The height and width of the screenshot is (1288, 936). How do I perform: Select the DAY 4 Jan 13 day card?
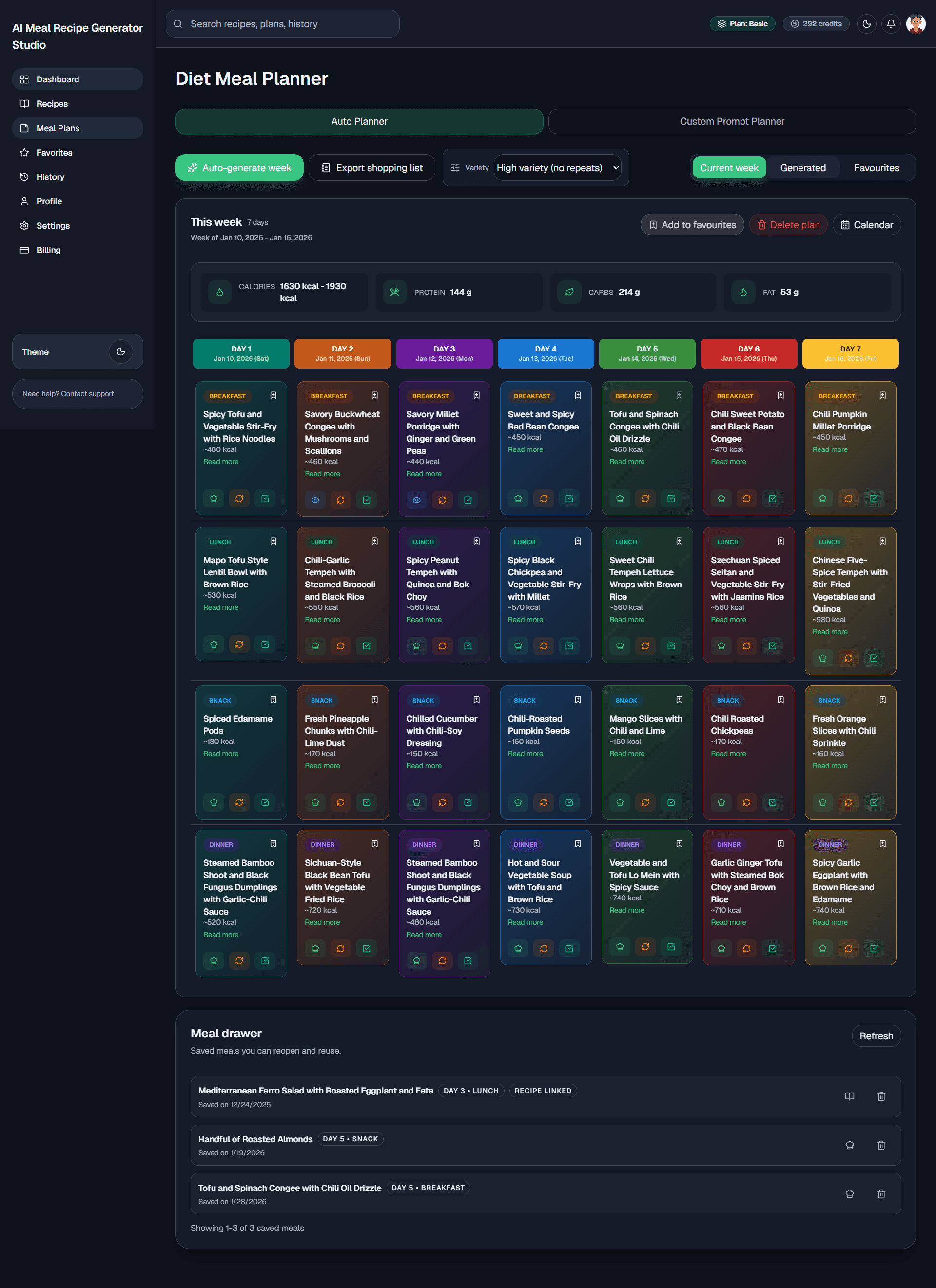pos(545,353)
